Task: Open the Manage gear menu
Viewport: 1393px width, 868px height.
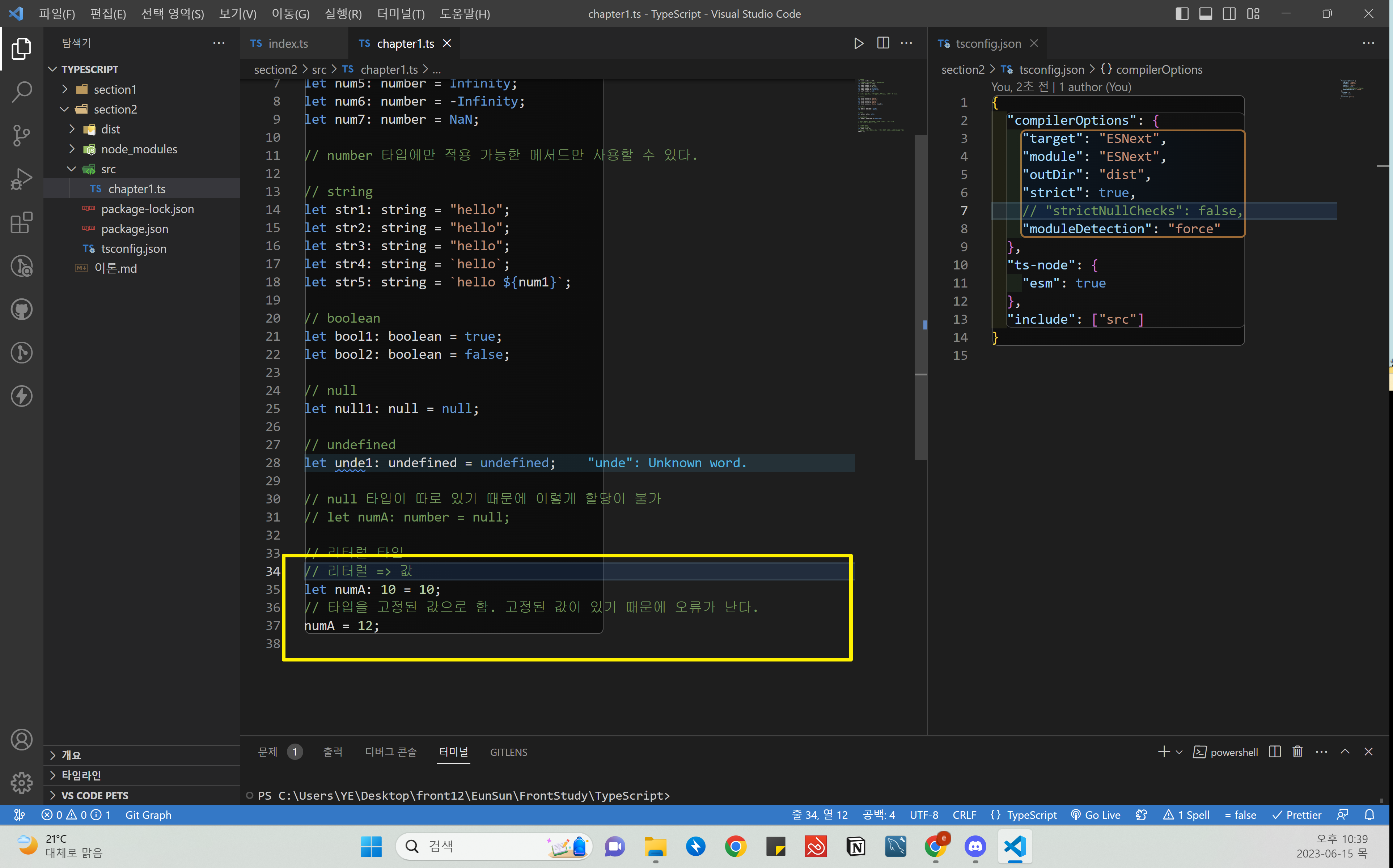Action: point(21,782)
